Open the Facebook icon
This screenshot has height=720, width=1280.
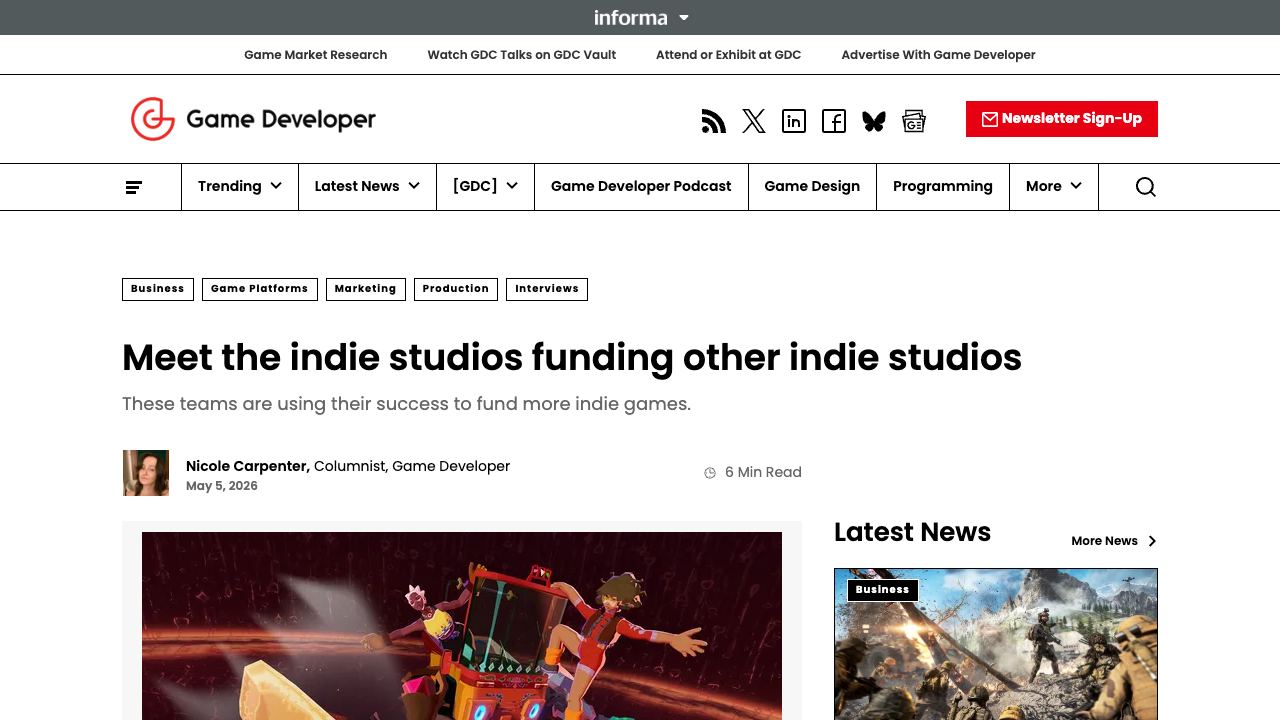point(834,121)
